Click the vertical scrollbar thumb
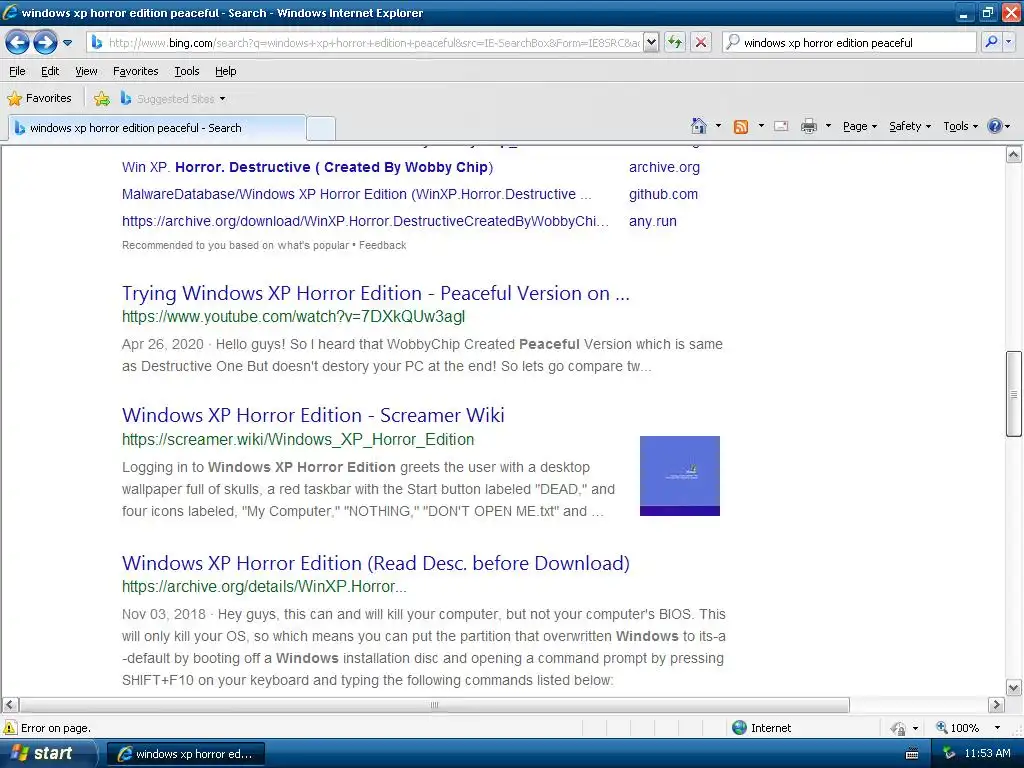This screenshot has height=768, width=1024. pos(1014,394)
